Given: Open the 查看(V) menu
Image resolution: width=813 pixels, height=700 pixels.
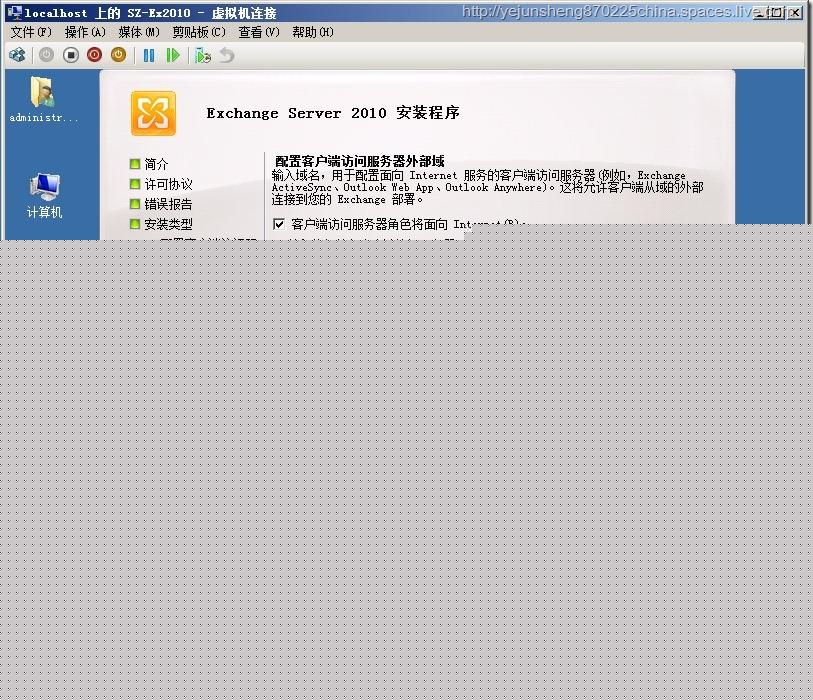Looking at the screenshot, I should coord(259,32).
